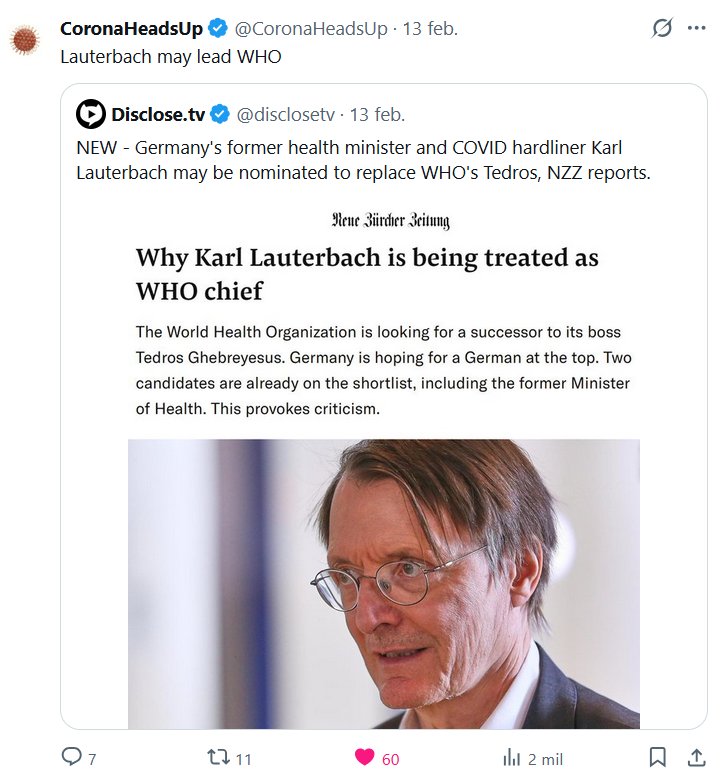Expand the three-dots more options menu

tap(697, 29)
